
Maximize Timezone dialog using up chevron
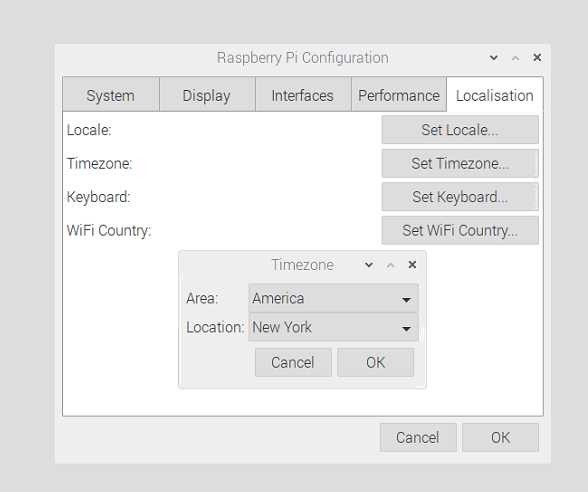[x=390, y=265]
